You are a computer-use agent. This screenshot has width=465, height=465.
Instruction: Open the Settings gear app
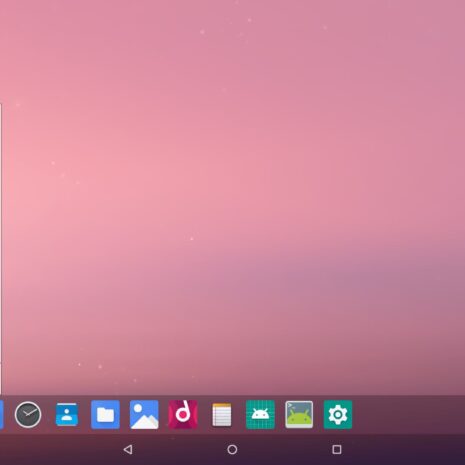tap(338, 414)
